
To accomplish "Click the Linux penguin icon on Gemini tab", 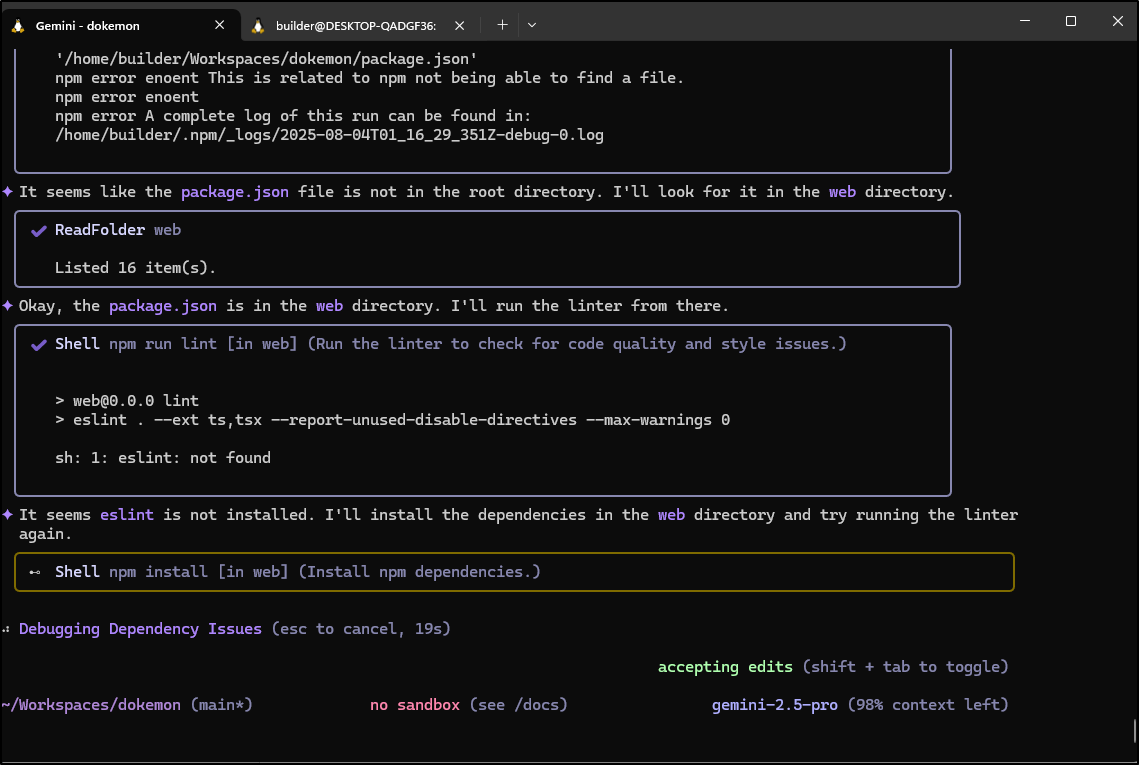I will click(18, 25).
